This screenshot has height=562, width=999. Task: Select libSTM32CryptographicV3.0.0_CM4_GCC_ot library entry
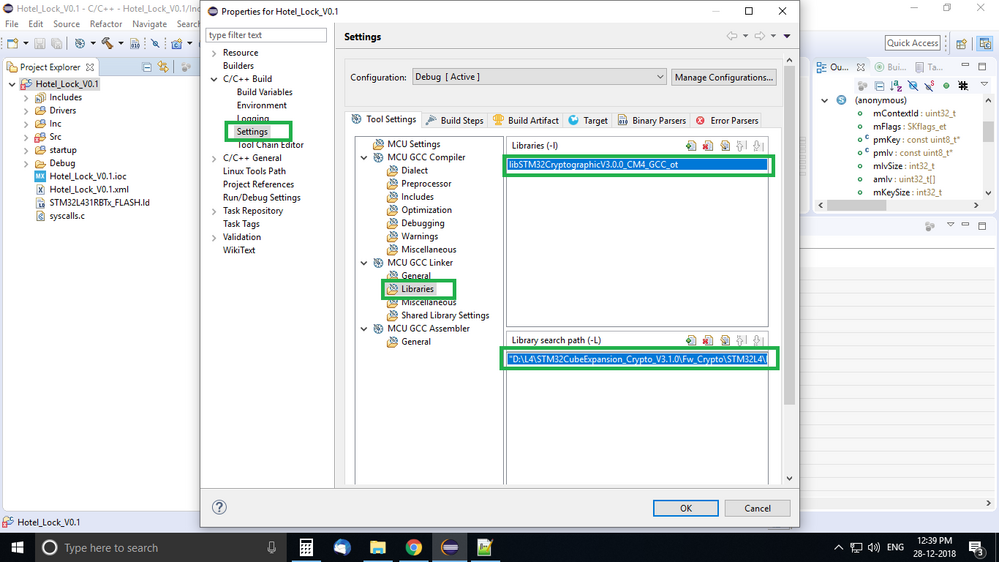[x=637, y=164]
